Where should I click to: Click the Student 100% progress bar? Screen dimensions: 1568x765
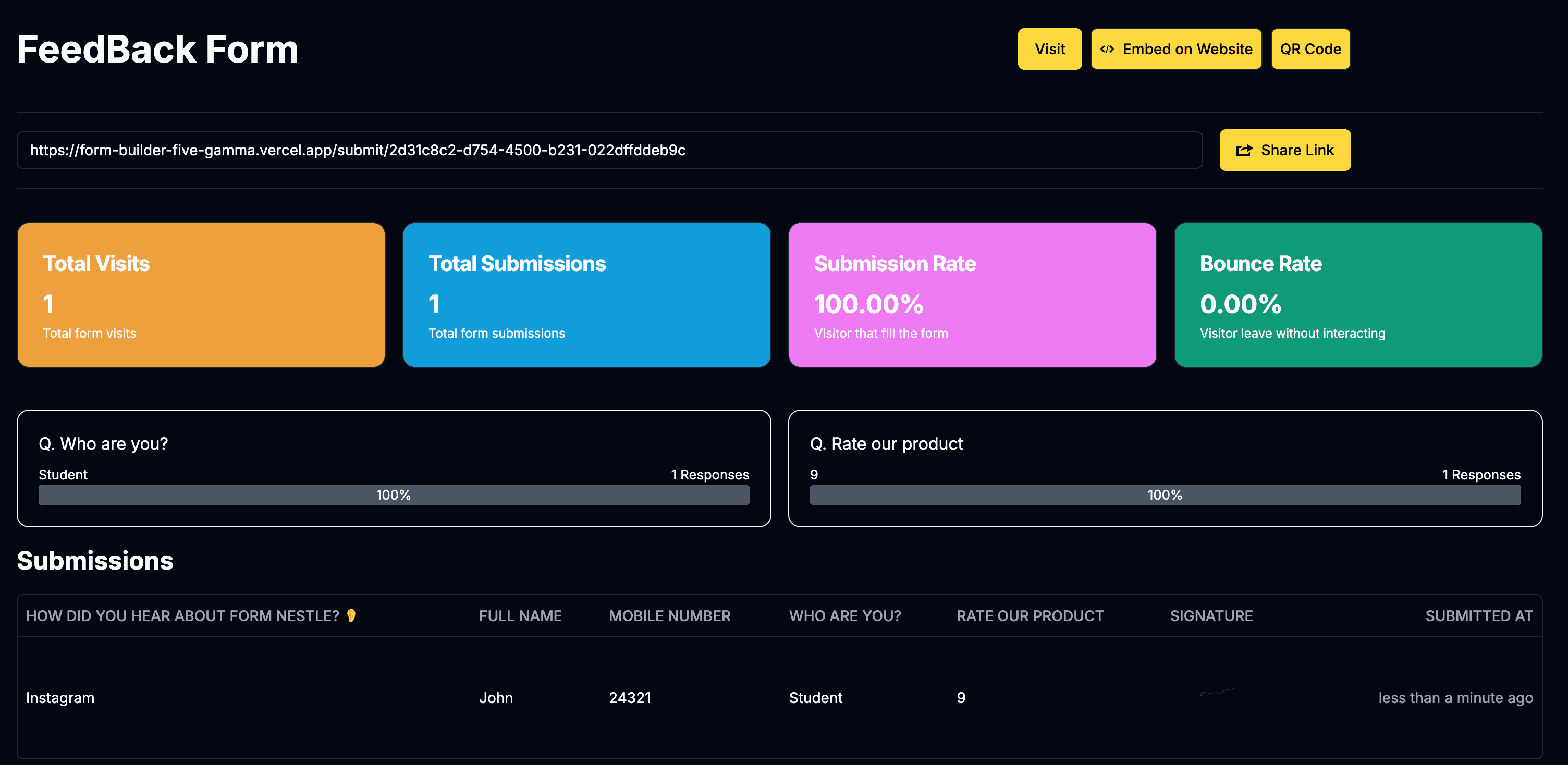tap(394, 495)
